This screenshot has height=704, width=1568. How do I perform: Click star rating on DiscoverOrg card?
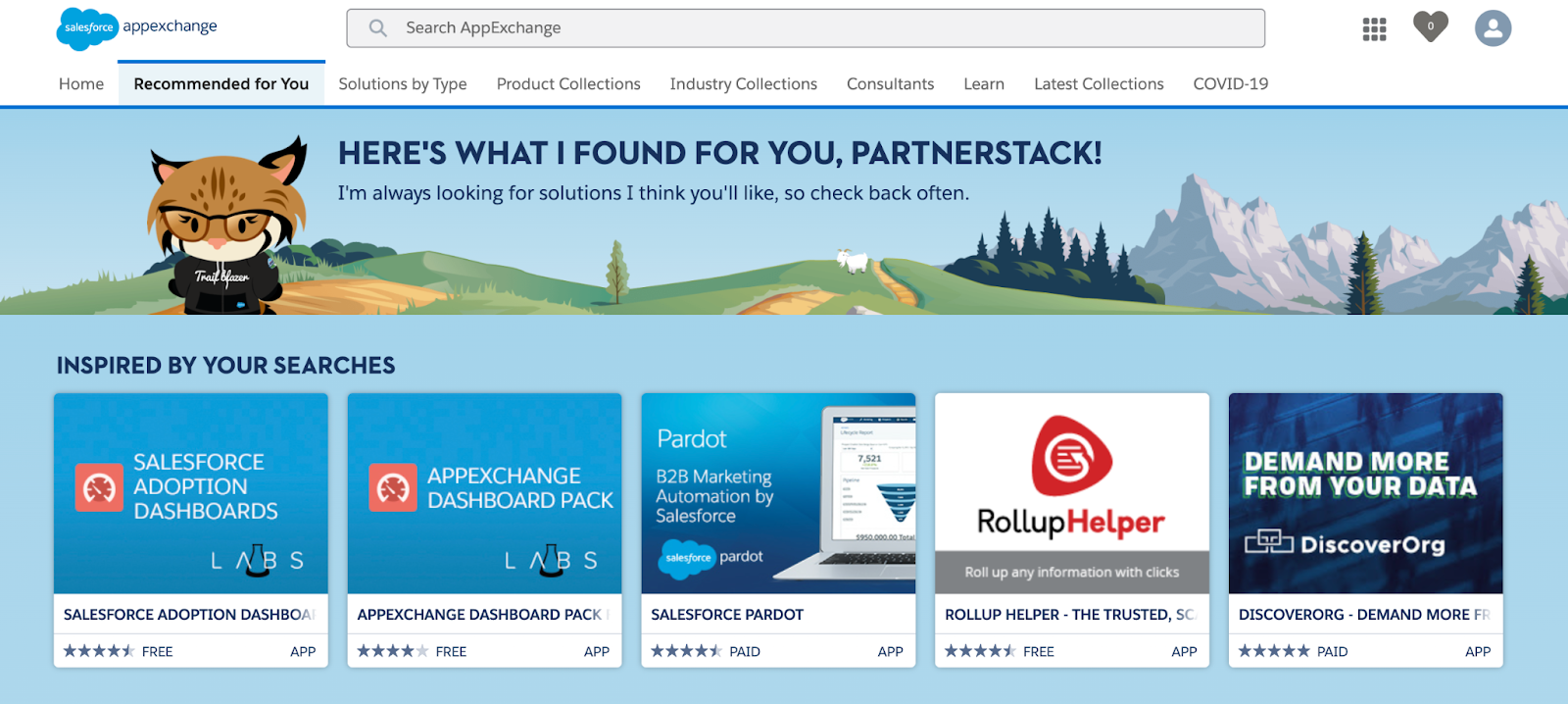[1274, 651]
